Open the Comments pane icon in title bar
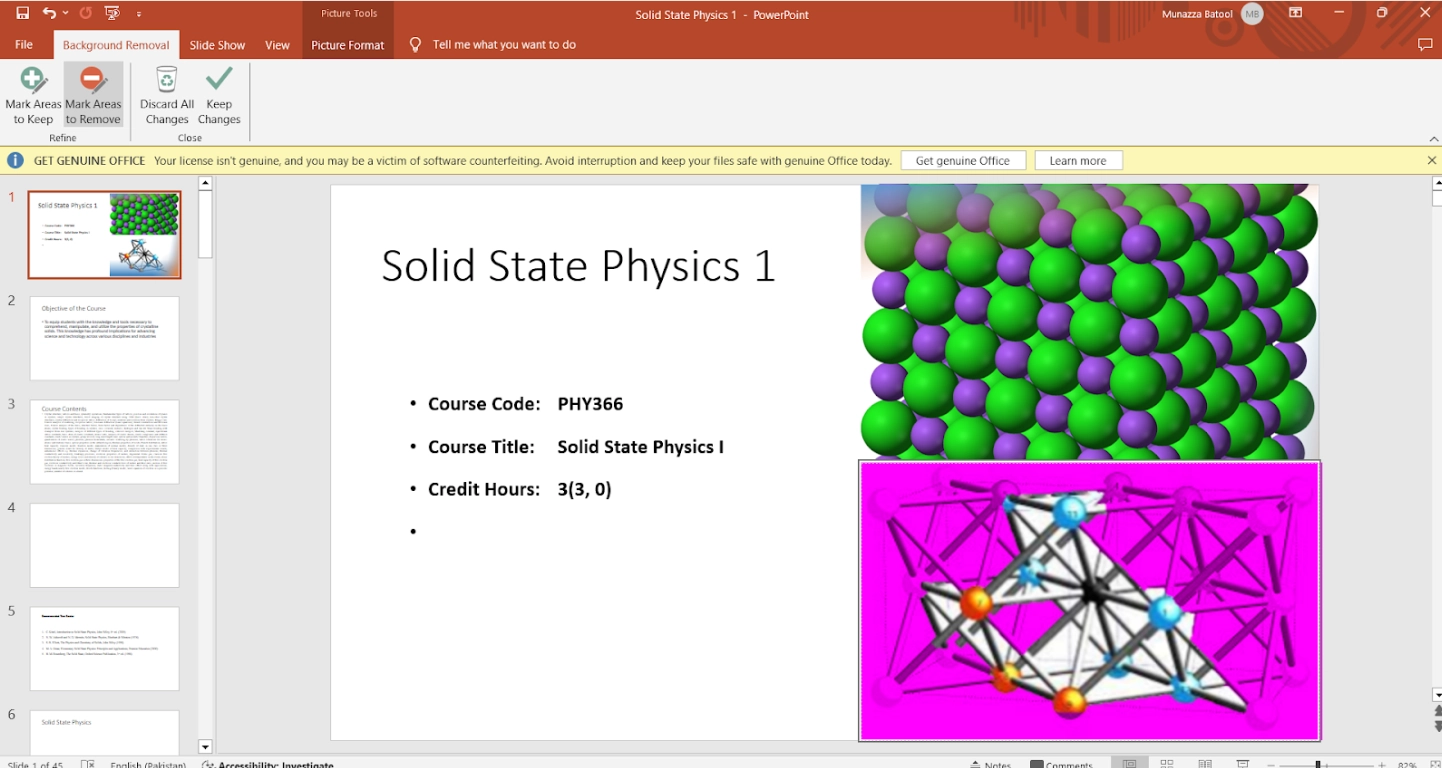This screenshot has width=1442, height=768. click(x=1425, y=45)
